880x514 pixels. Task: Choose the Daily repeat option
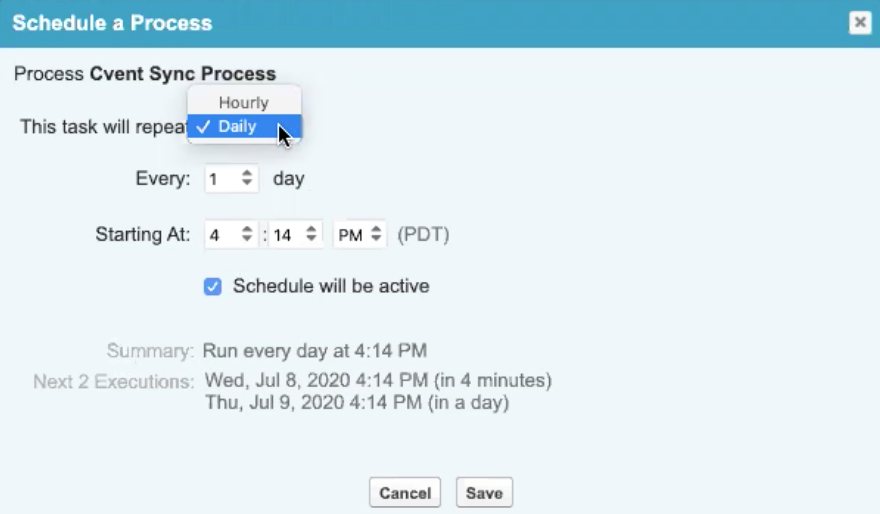click(238, 127)
